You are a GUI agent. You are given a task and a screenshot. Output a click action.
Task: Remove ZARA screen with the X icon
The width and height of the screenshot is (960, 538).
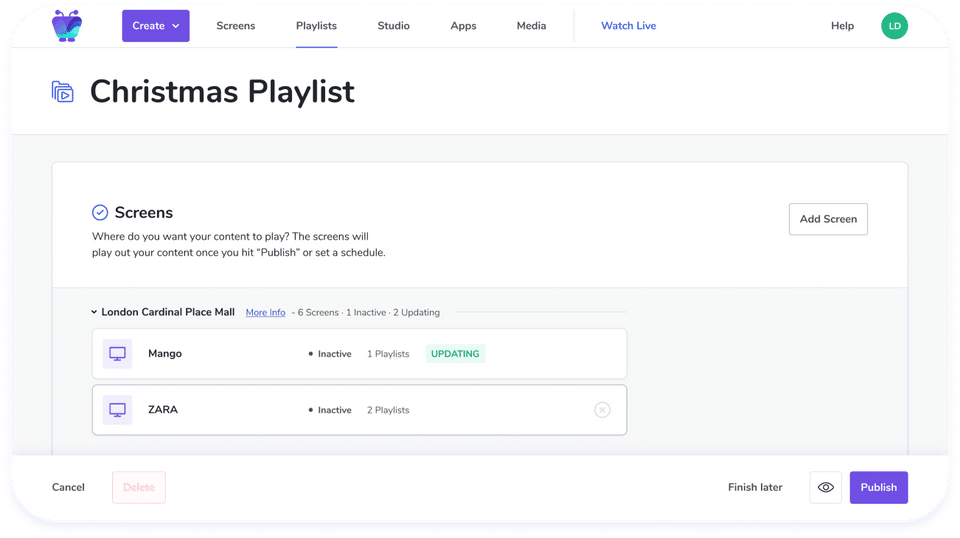[602, 410]
